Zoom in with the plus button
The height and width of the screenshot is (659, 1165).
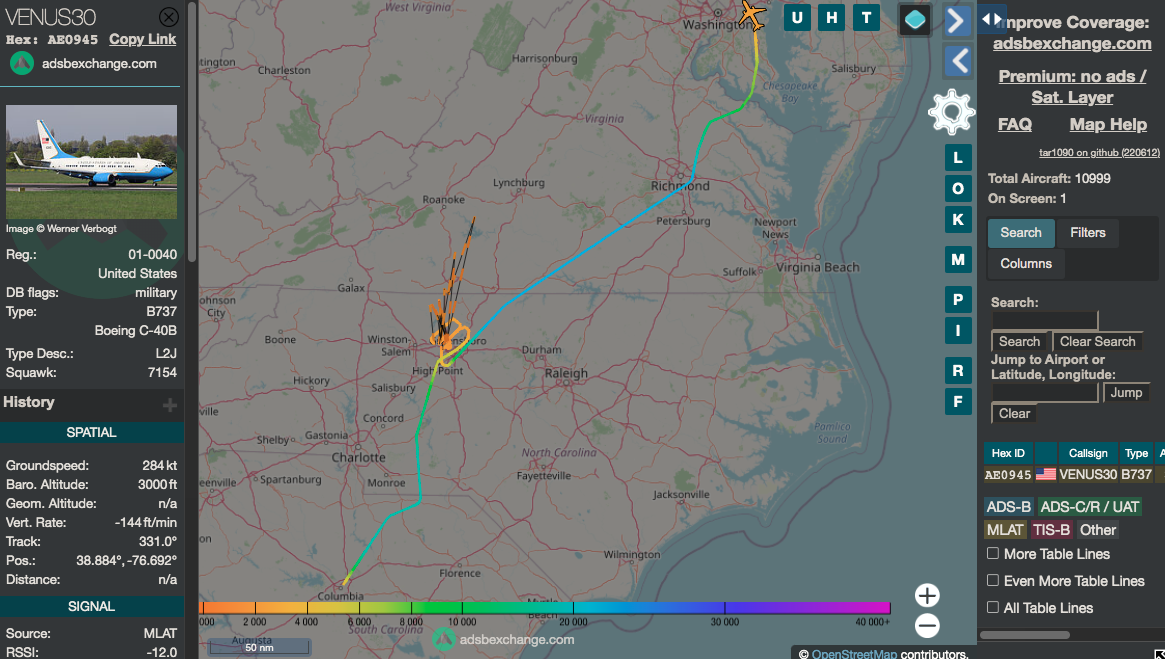click(x=927, y=596)
